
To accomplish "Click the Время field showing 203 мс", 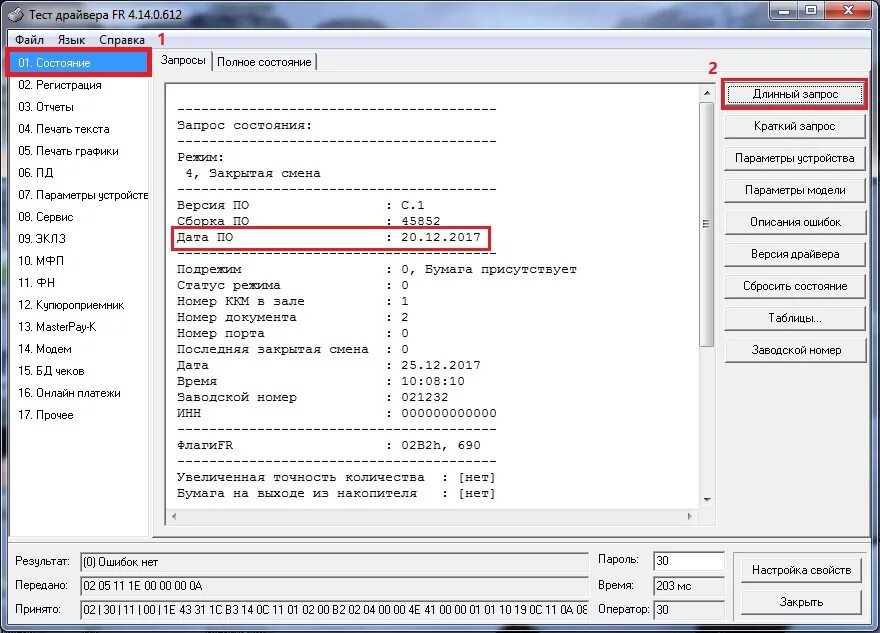I will click(x=689, y=586).
